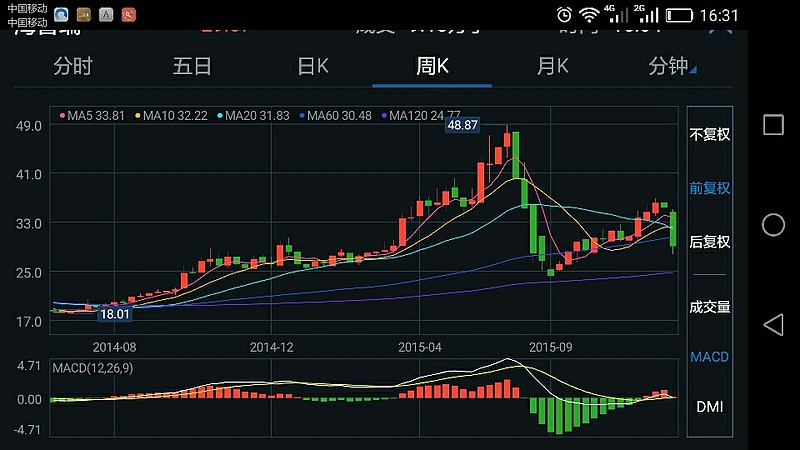Tap the gold notification icon in status bar
The image size is (800, 450).
click(x=84, y=15)
